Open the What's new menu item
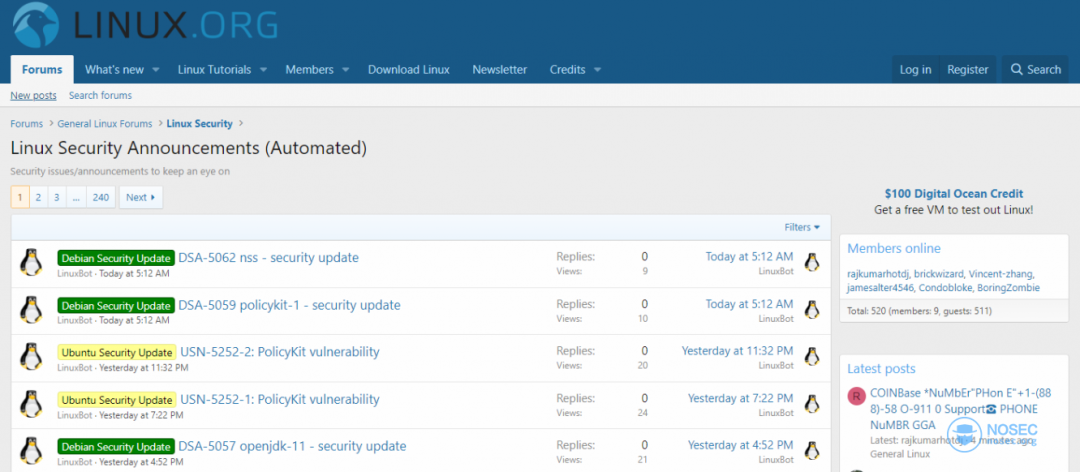 (114, 70)
